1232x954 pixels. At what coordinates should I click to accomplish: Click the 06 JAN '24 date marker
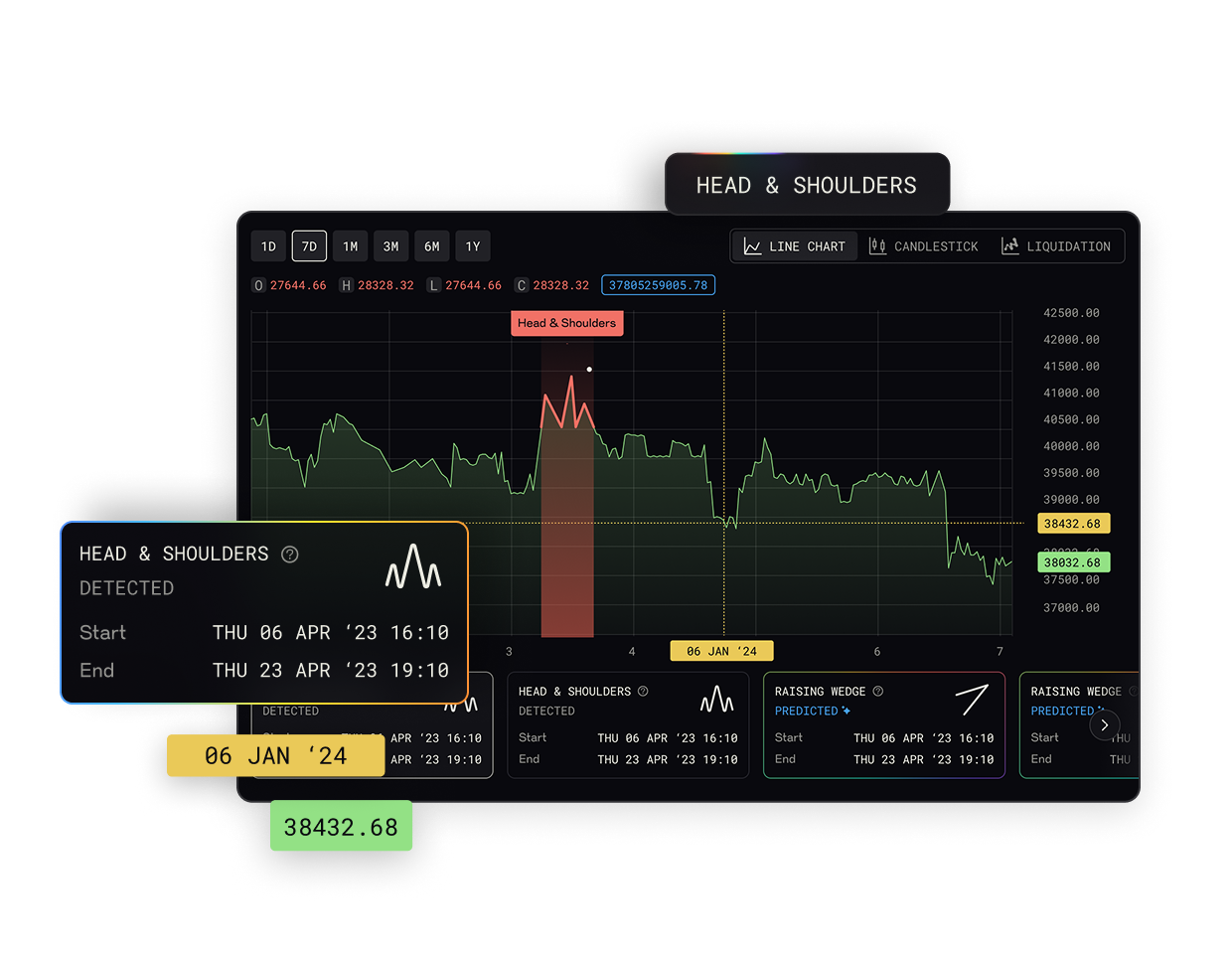[x=722, y=651]
